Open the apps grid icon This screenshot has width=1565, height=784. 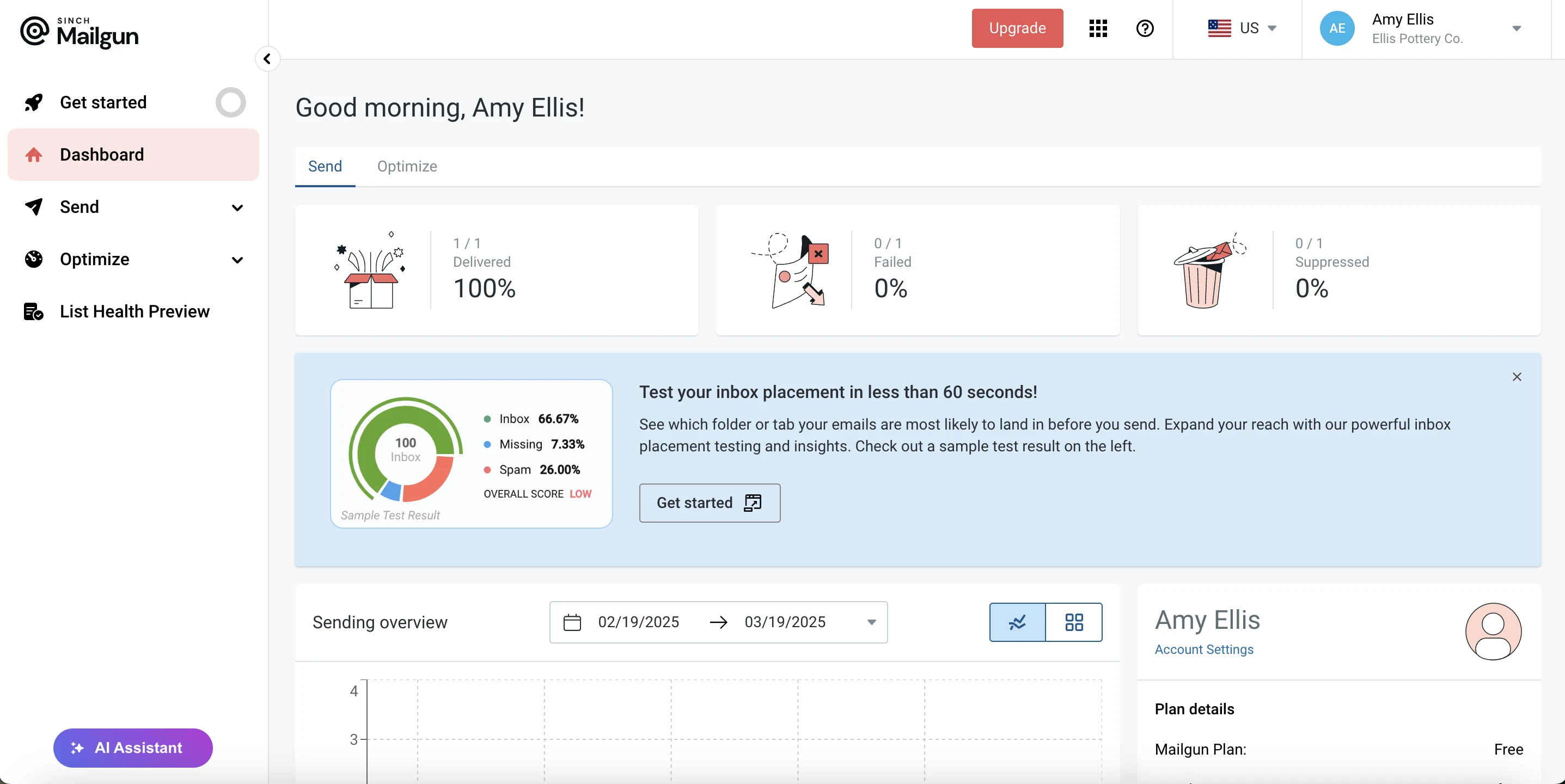(x=1098, y=28)
